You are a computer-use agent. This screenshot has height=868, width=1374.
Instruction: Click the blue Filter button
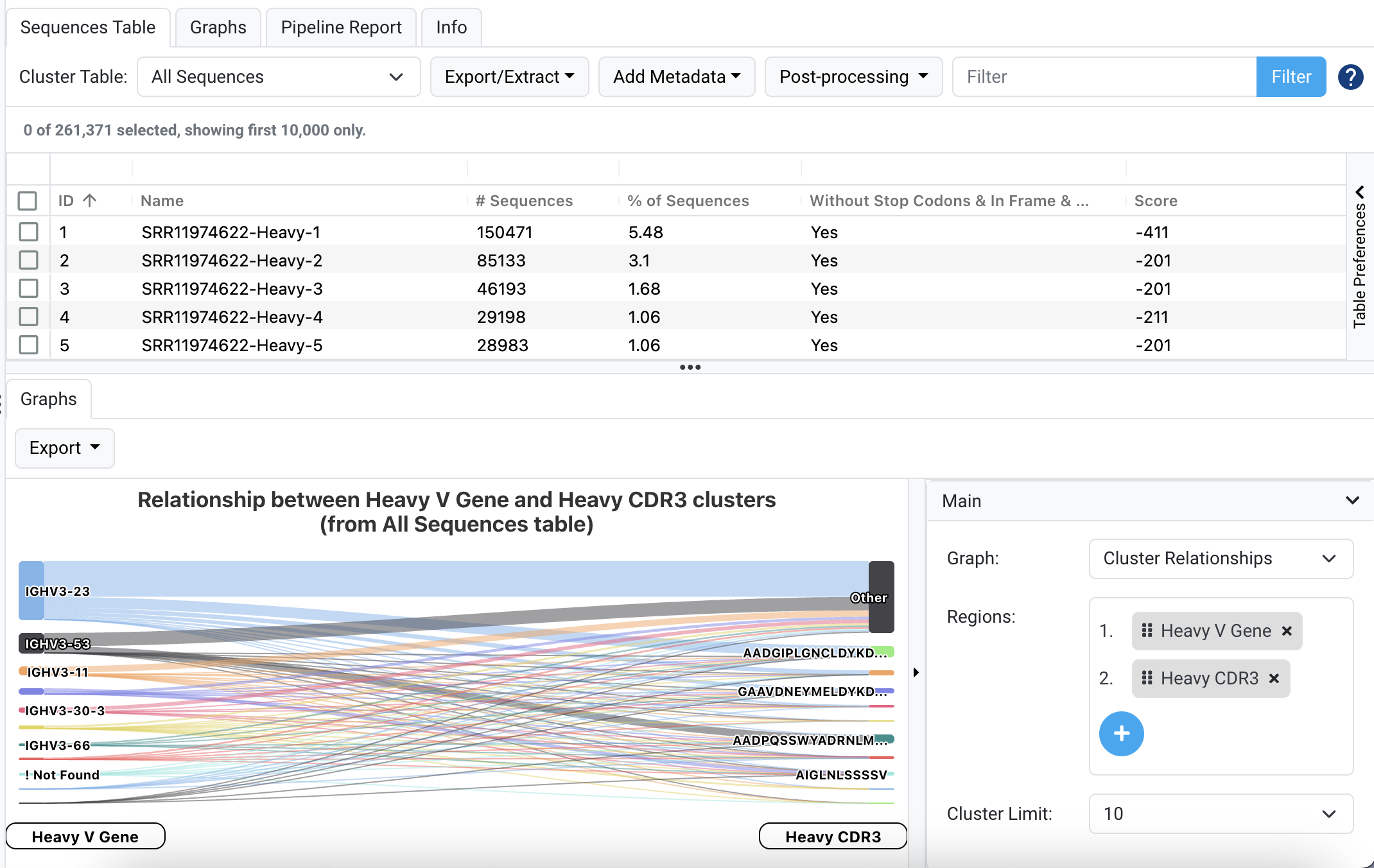point(1291,77)
